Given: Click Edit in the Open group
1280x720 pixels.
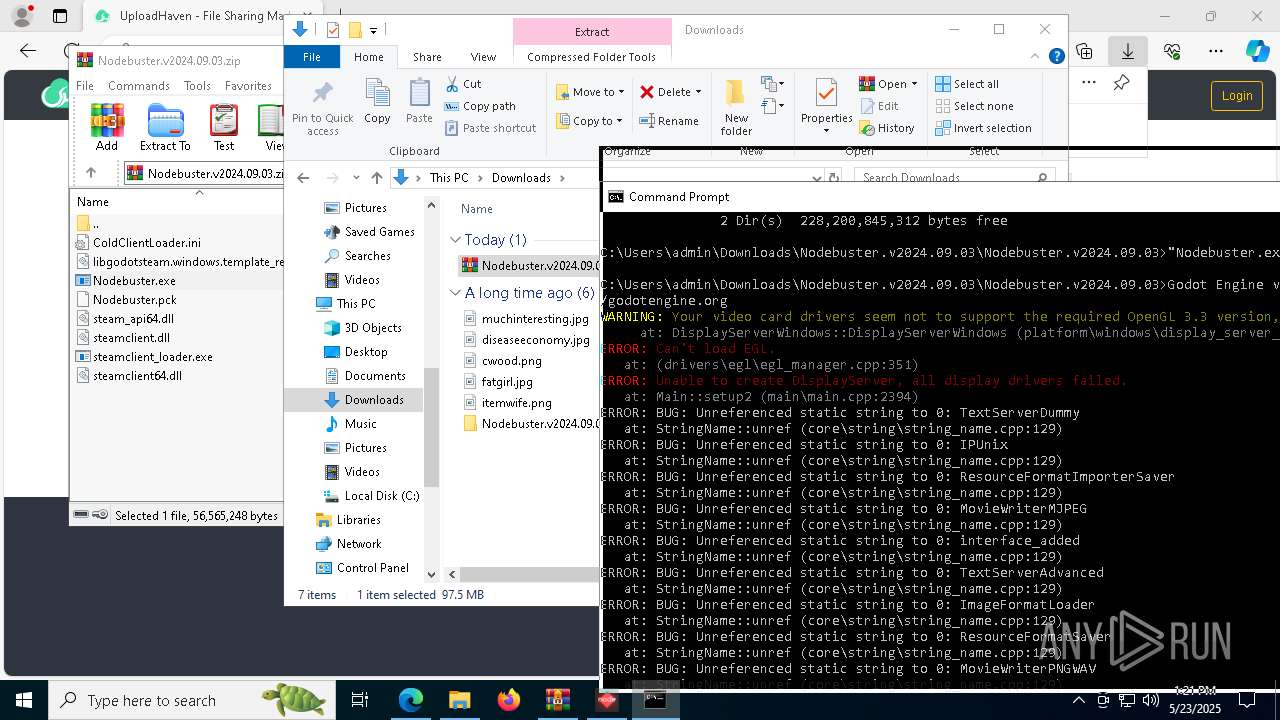Looking at the screenshot, I should tap(879, 106).
